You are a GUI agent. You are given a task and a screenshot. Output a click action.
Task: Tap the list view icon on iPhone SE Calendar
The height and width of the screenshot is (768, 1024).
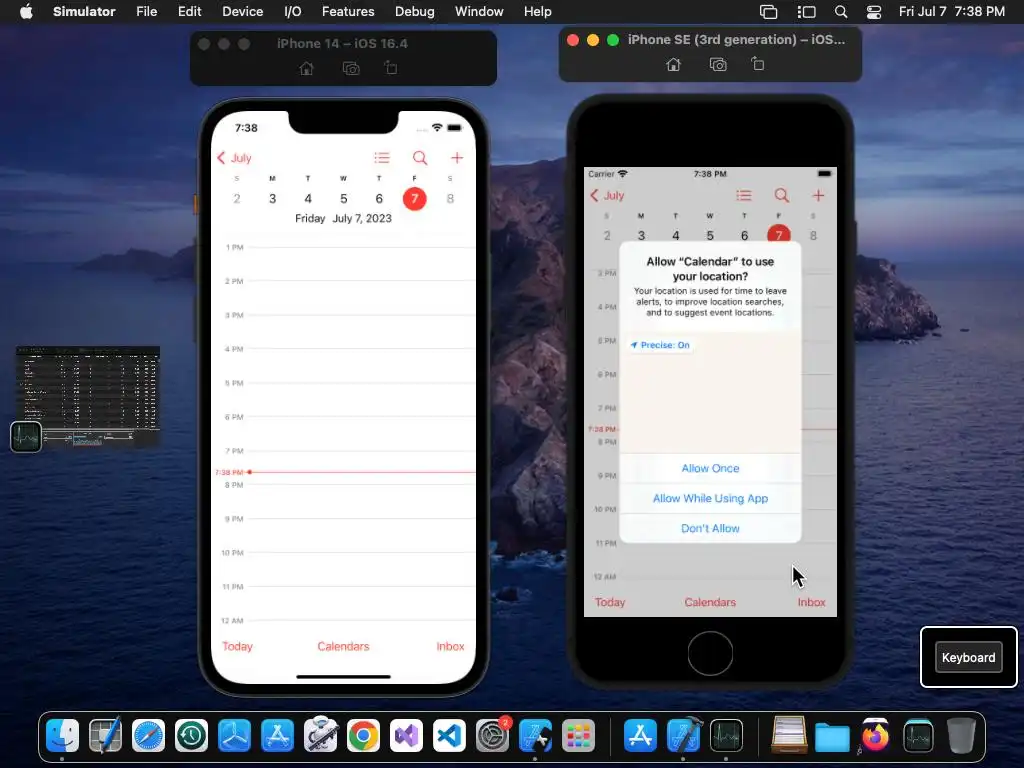[744, 195]
